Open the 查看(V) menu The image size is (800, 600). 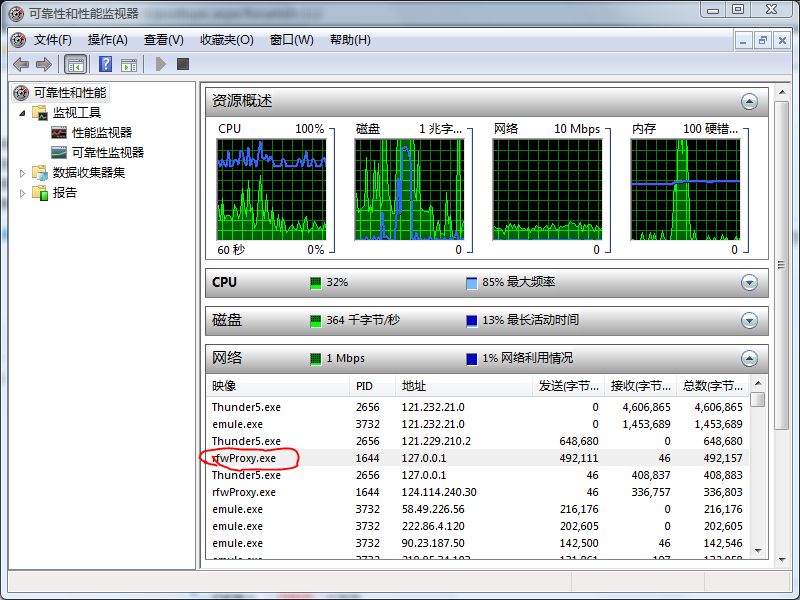163,40
